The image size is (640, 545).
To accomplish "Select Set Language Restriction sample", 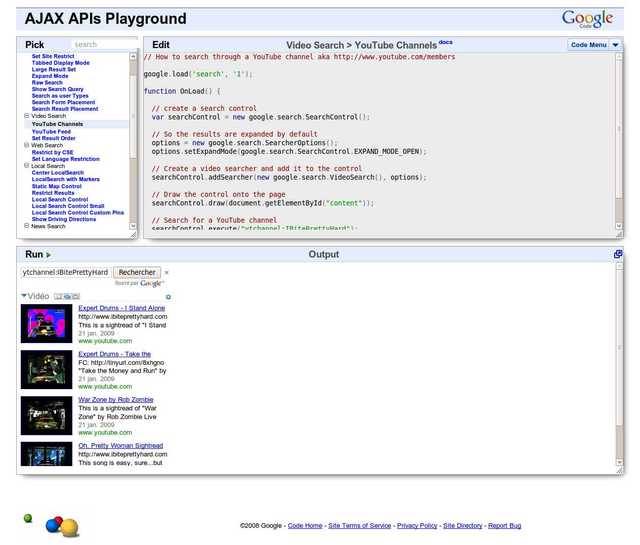I will click(x=66, y=159).
